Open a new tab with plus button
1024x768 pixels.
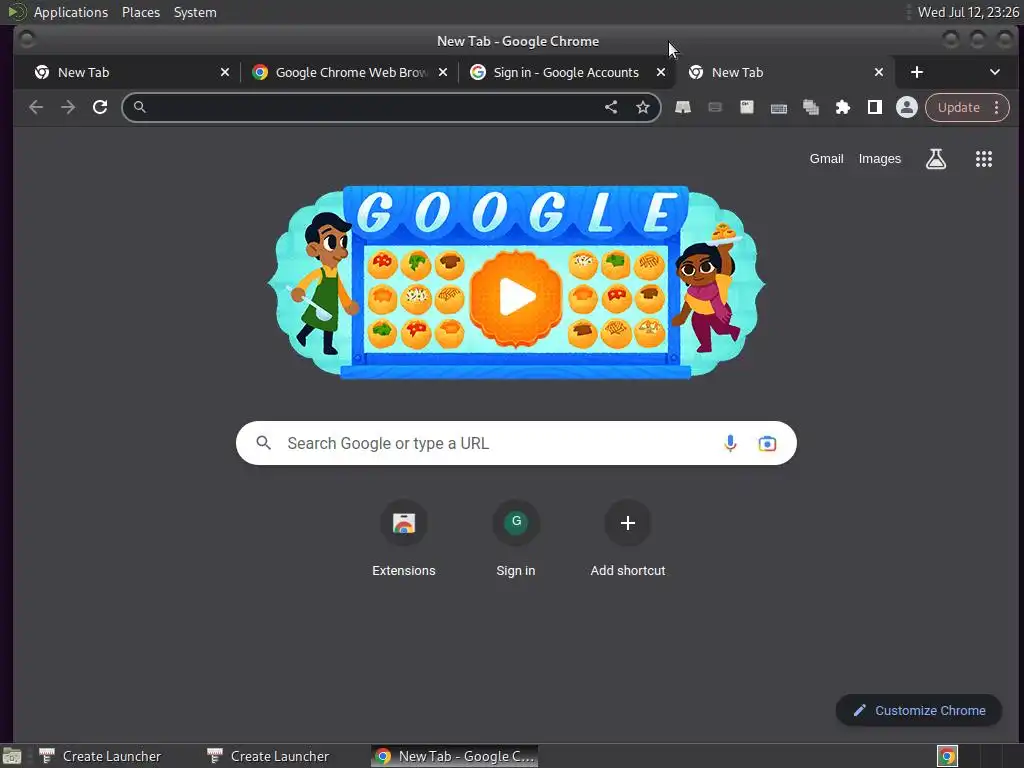coord(917,72)
